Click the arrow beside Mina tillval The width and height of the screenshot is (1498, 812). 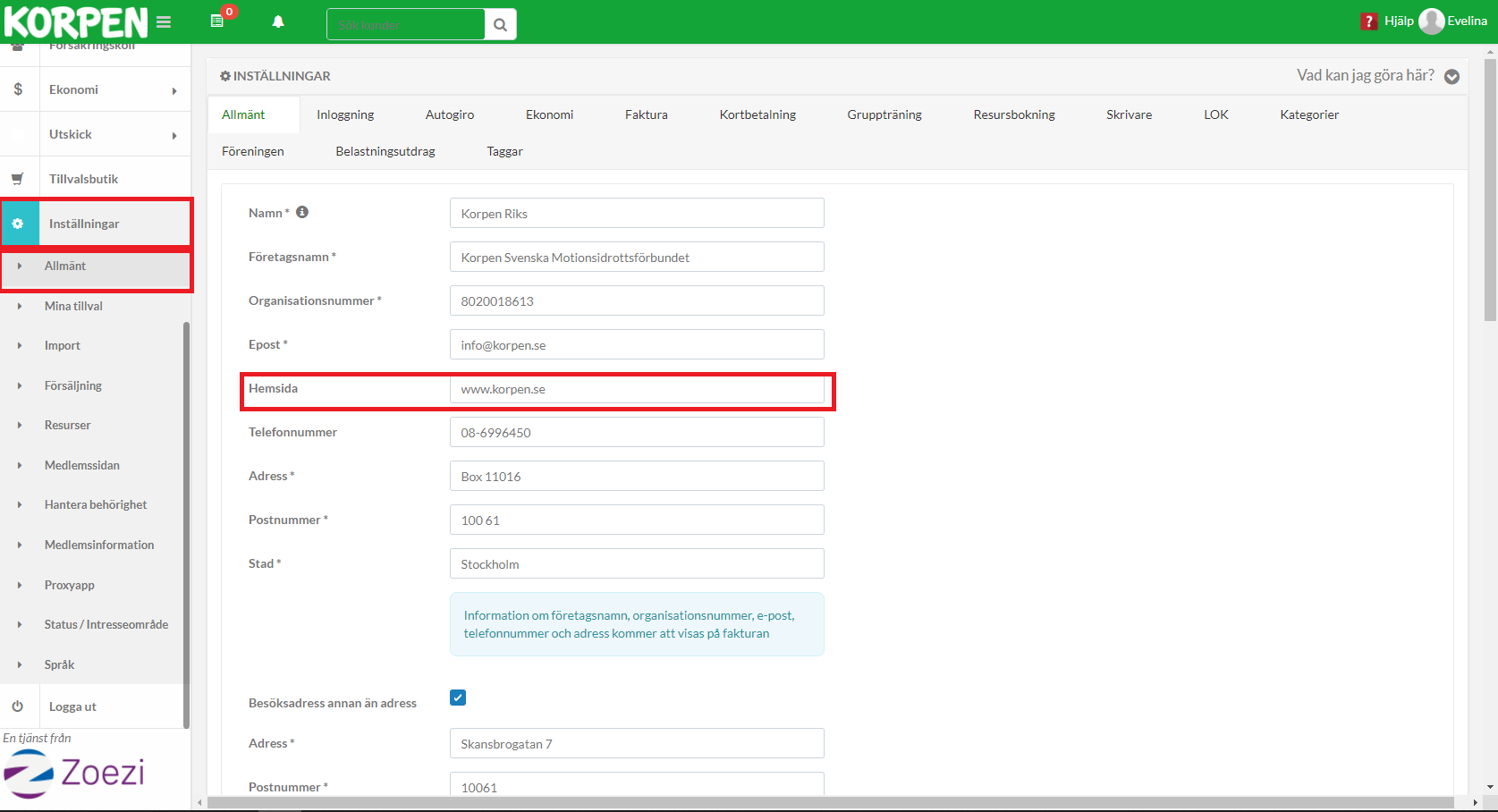pyautogui.click(x=20, y=306)
